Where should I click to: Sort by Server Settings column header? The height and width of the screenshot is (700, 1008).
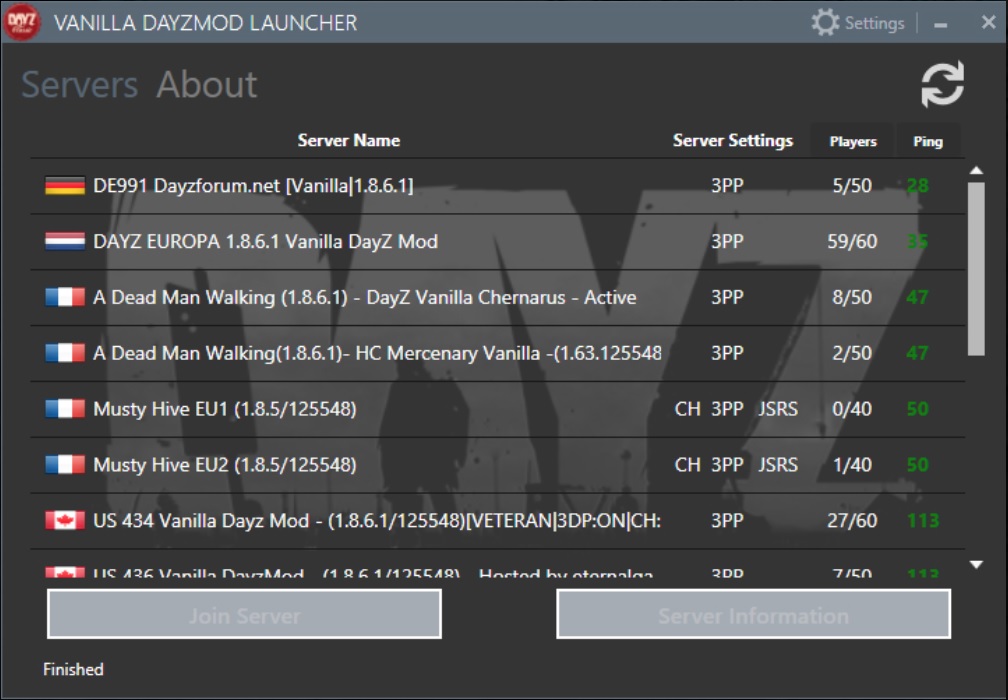click(x=733, y=141)
